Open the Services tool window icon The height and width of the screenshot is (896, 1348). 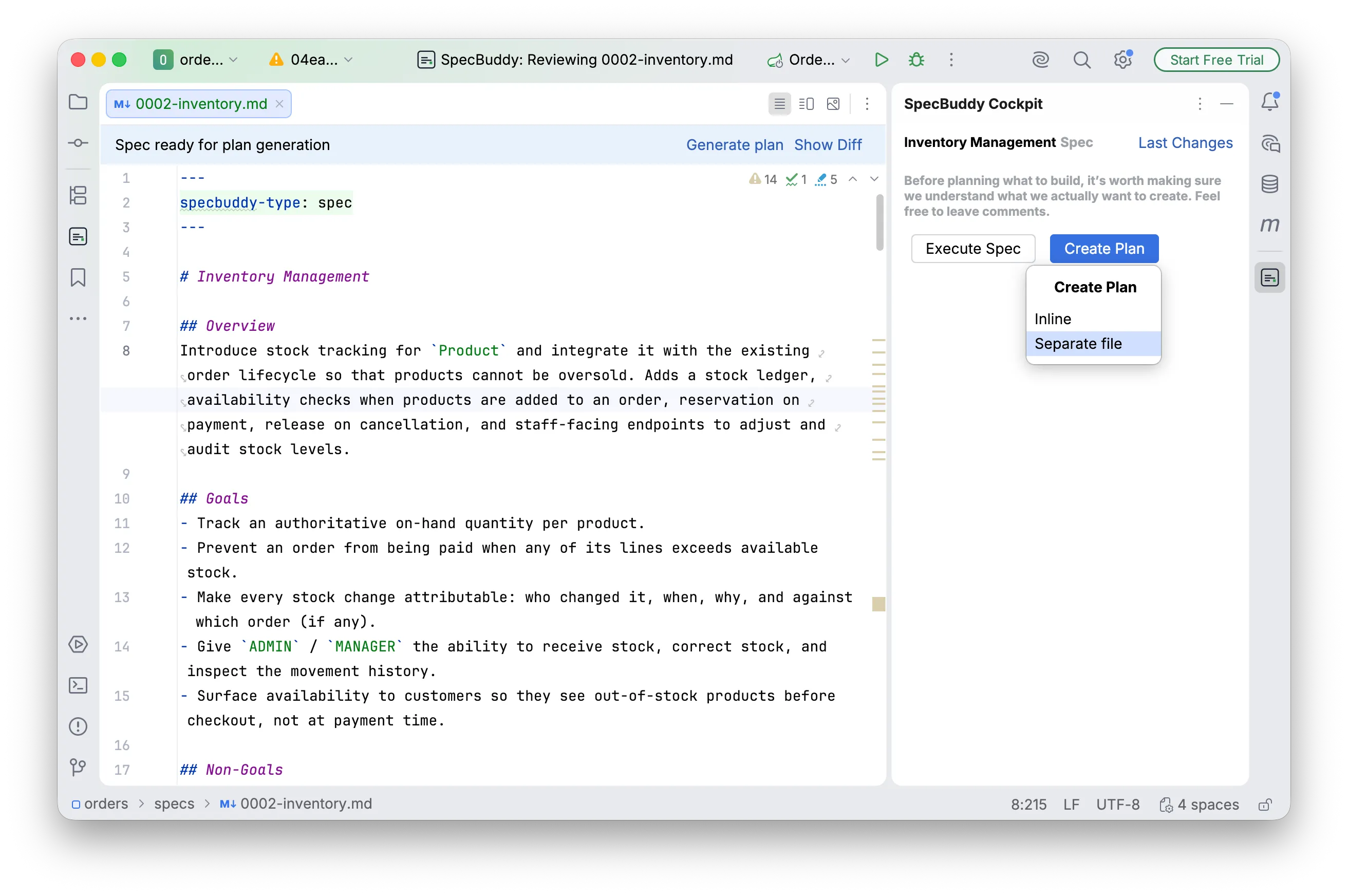tap(78, 645)
